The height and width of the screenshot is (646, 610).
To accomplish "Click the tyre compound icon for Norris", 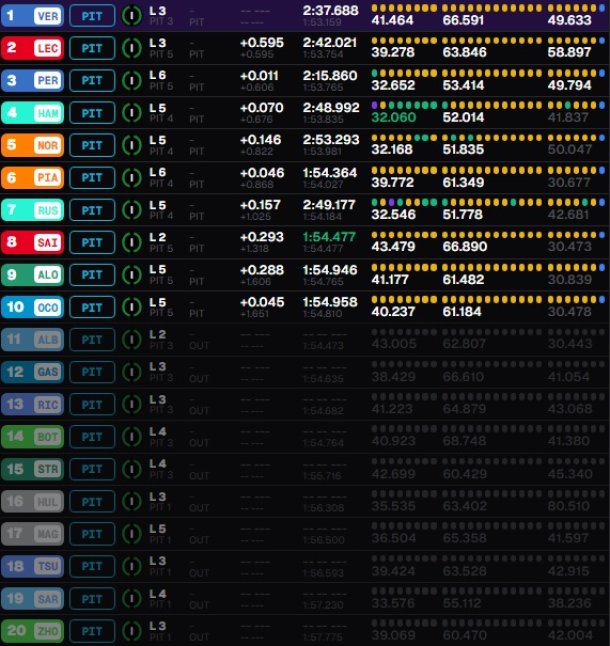I will point(131,145).
